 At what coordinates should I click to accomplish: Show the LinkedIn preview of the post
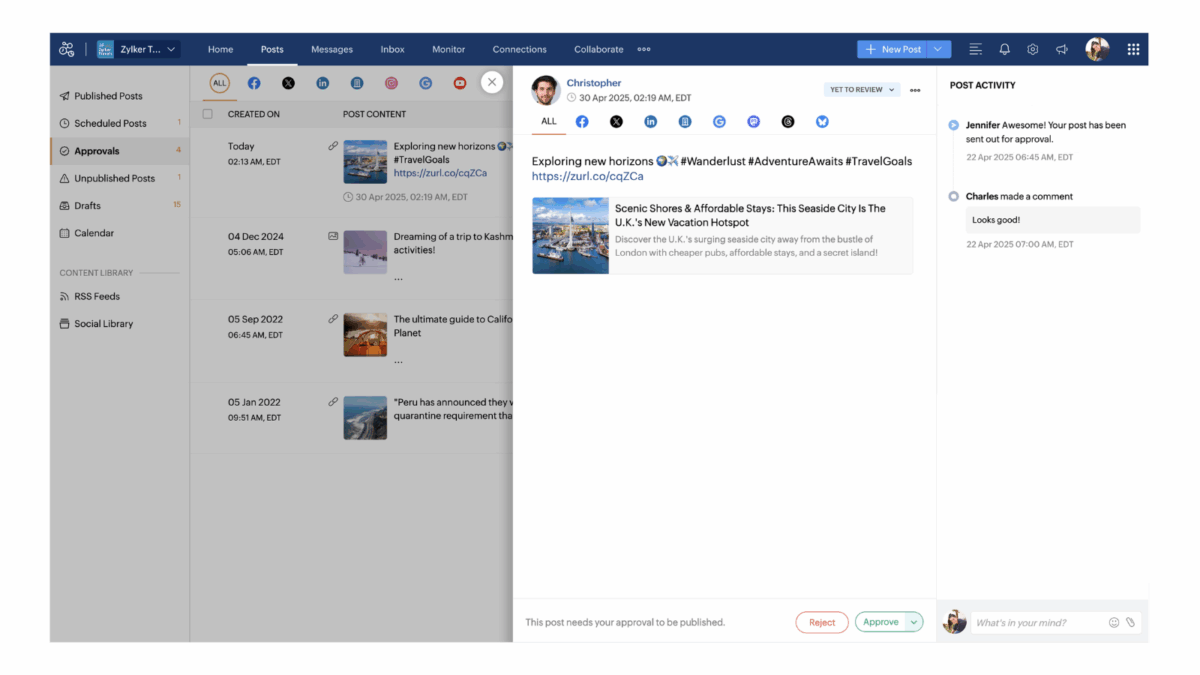650,121
